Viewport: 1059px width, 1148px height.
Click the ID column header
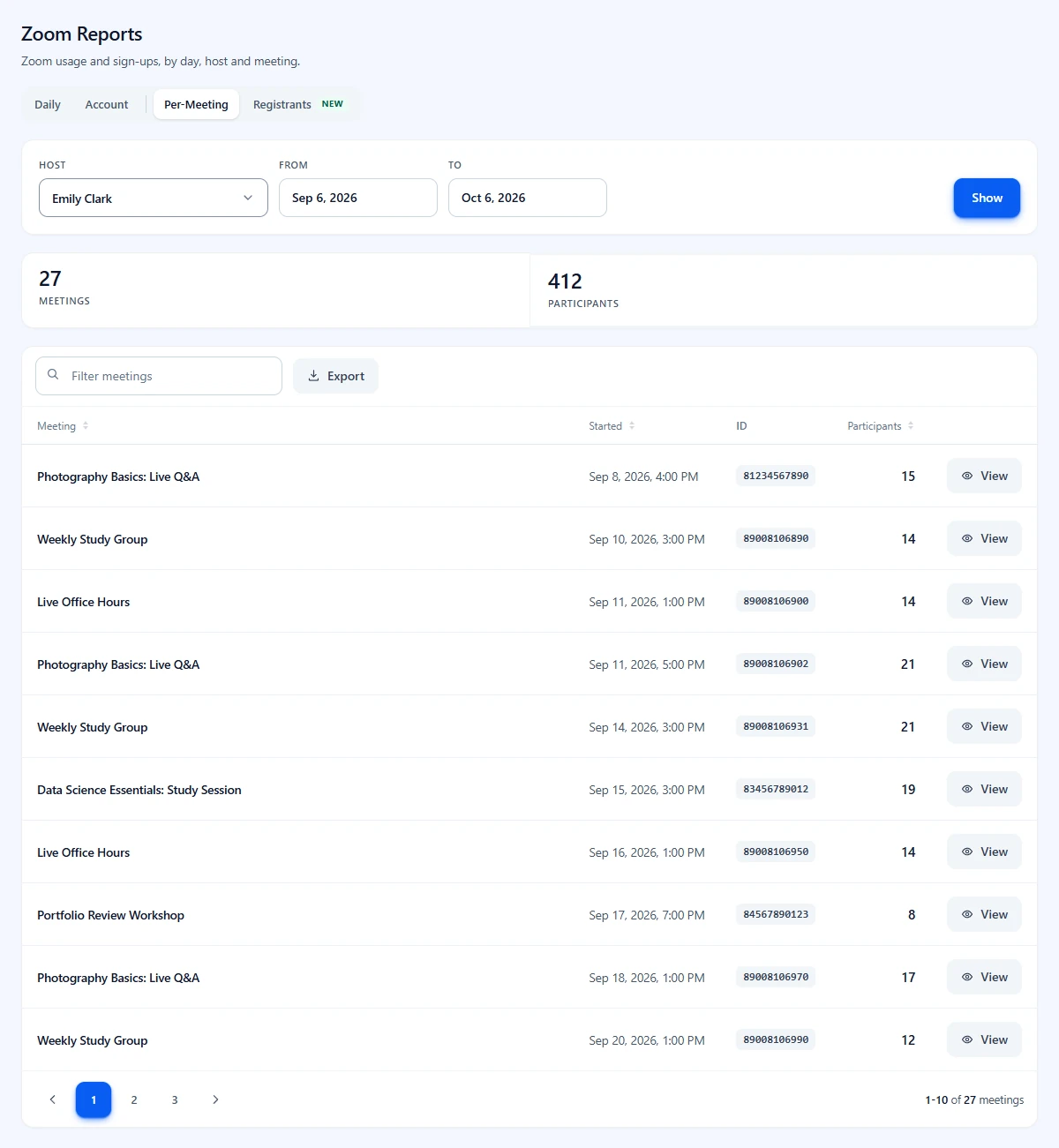pyautogui.click(x=741, y=426)
